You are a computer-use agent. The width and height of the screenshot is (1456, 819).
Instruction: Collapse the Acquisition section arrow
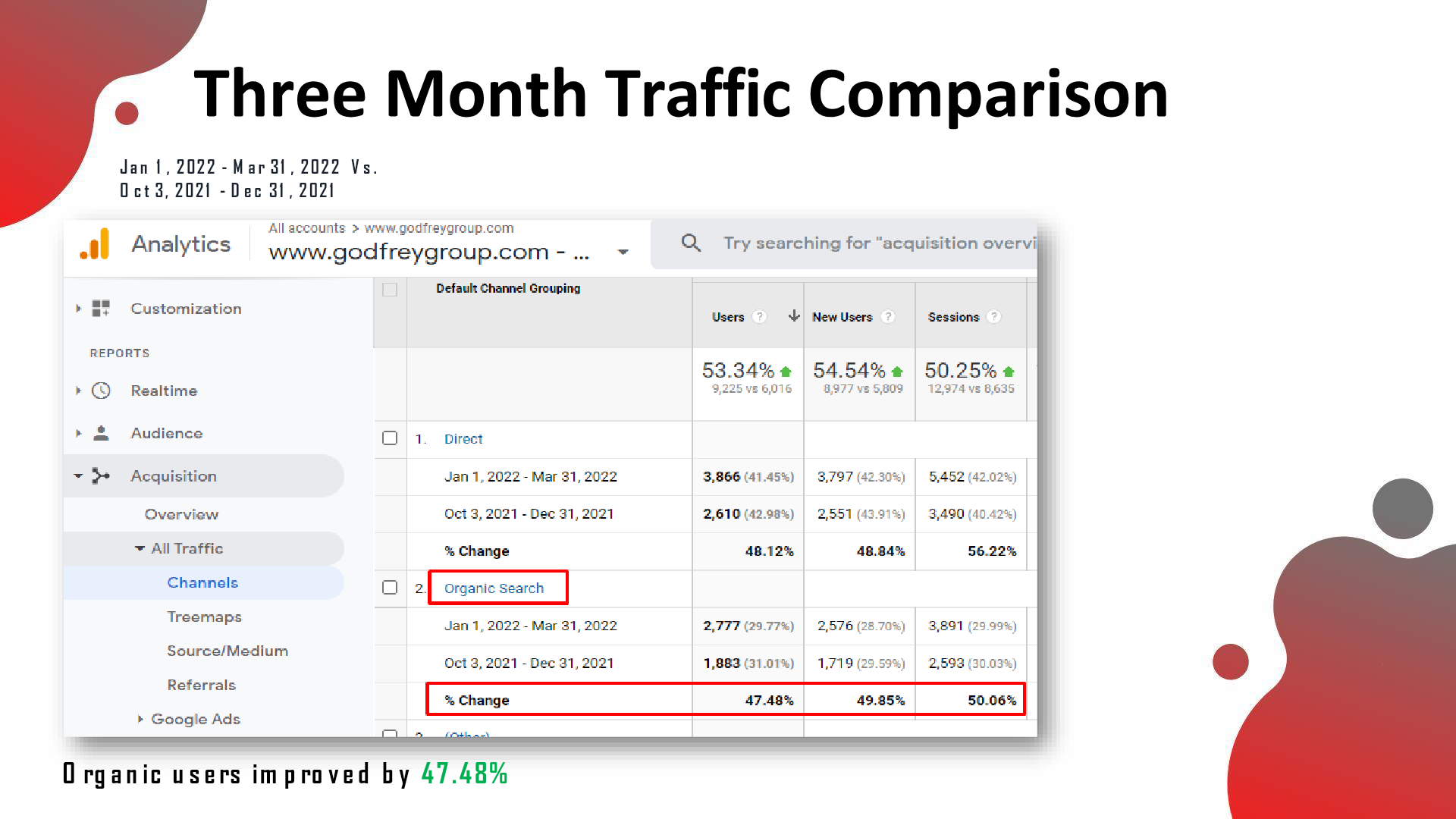pos(78,476)
